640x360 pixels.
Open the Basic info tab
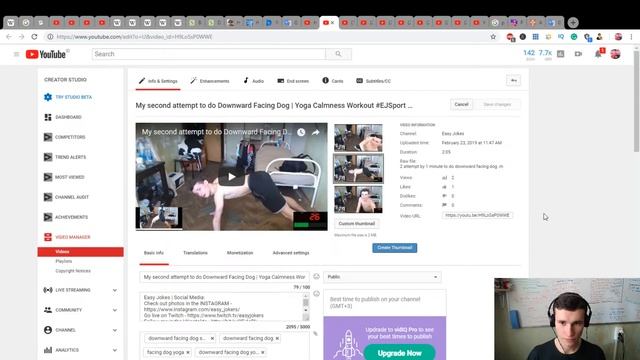[154, 253]
